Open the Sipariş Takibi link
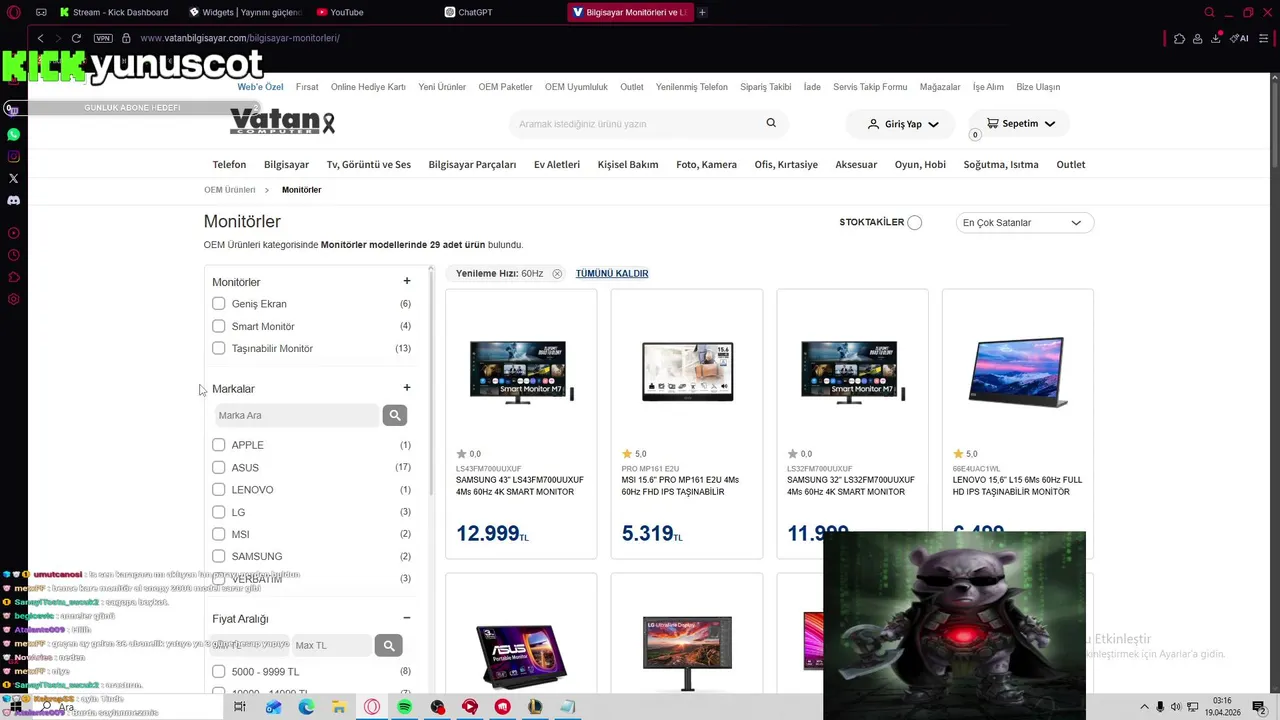Image resolution: width=1280 pixels, height=720 pixels. [766, 87]
